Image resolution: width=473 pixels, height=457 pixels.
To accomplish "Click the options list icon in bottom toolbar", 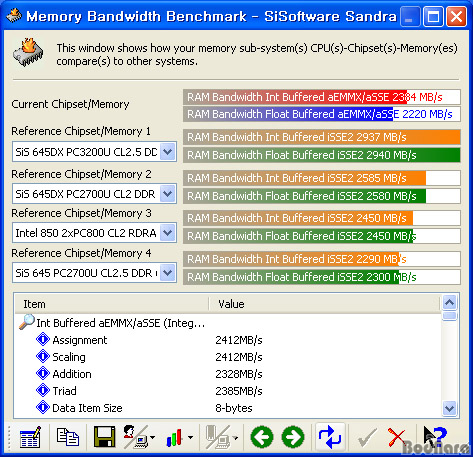I will pos(30,437).
